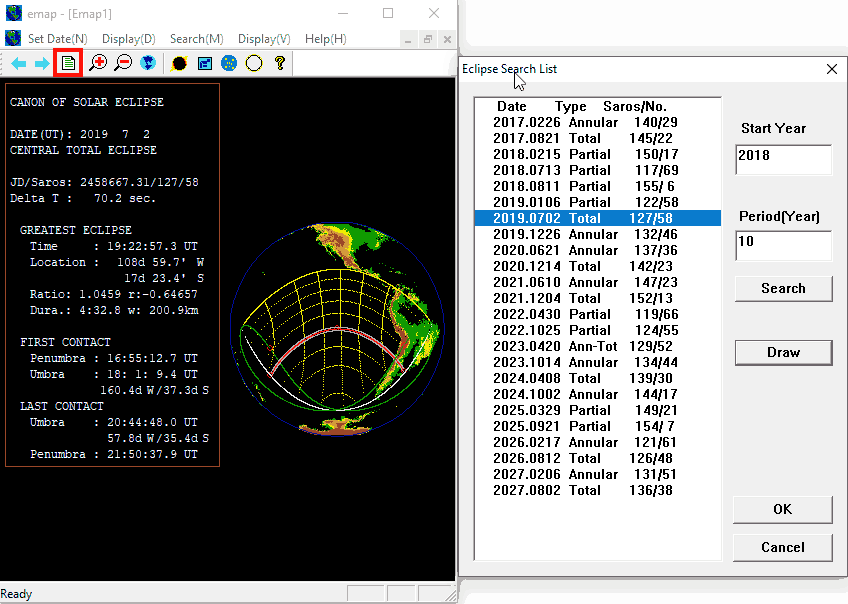Click the document icon left of Set Date
848x604 pixels.
coord(13,38)
